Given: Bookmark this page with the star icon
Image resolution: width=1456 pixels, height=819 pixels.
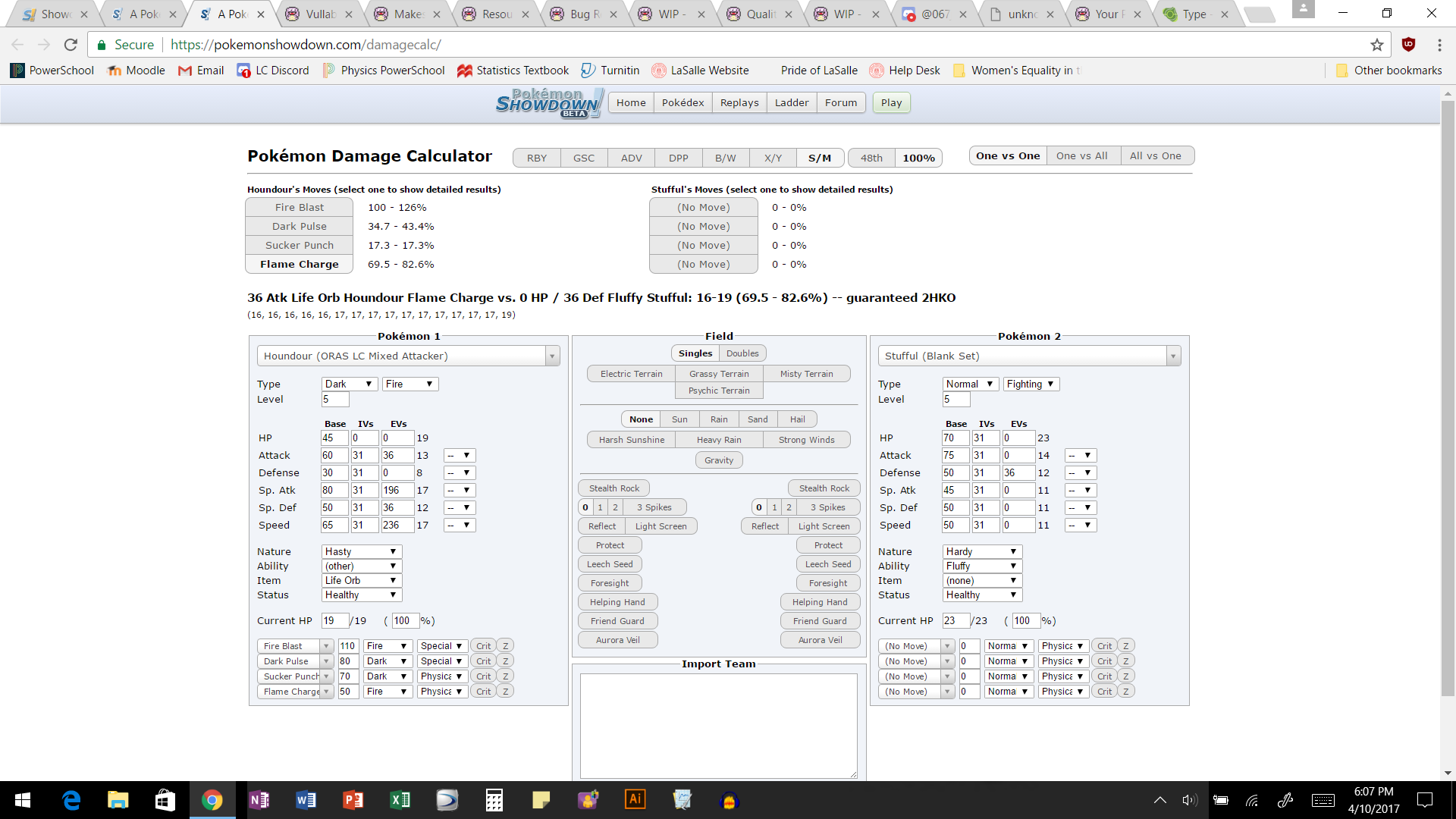Looking at the screenshot, I should tap(1377, 45).
